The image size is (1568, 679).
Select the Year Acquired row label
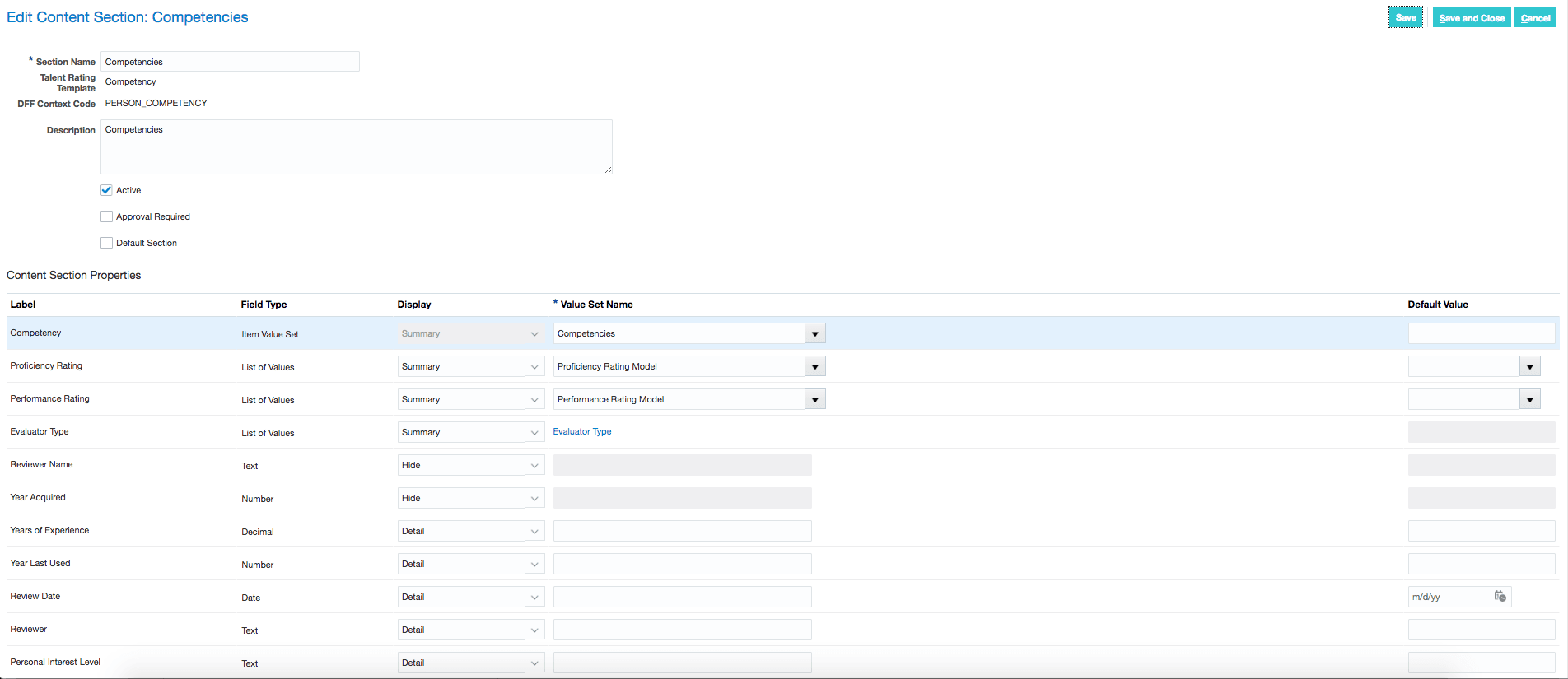click(38, 497)
